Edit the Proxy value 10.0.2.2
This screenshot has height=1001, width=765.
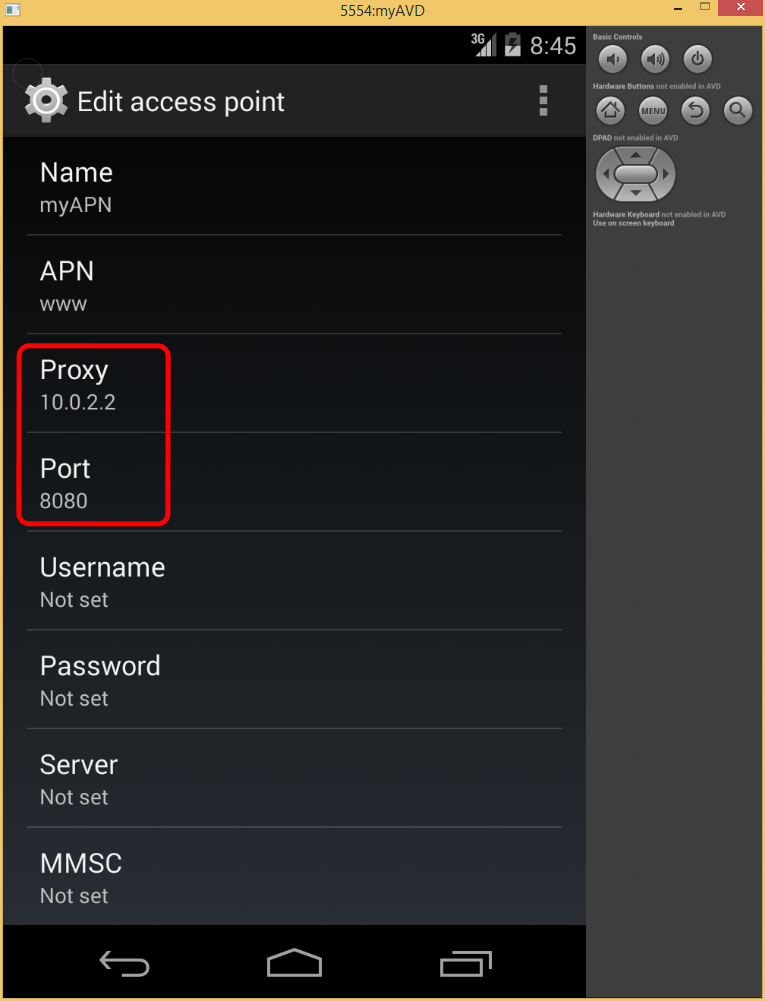click(293, 384)
